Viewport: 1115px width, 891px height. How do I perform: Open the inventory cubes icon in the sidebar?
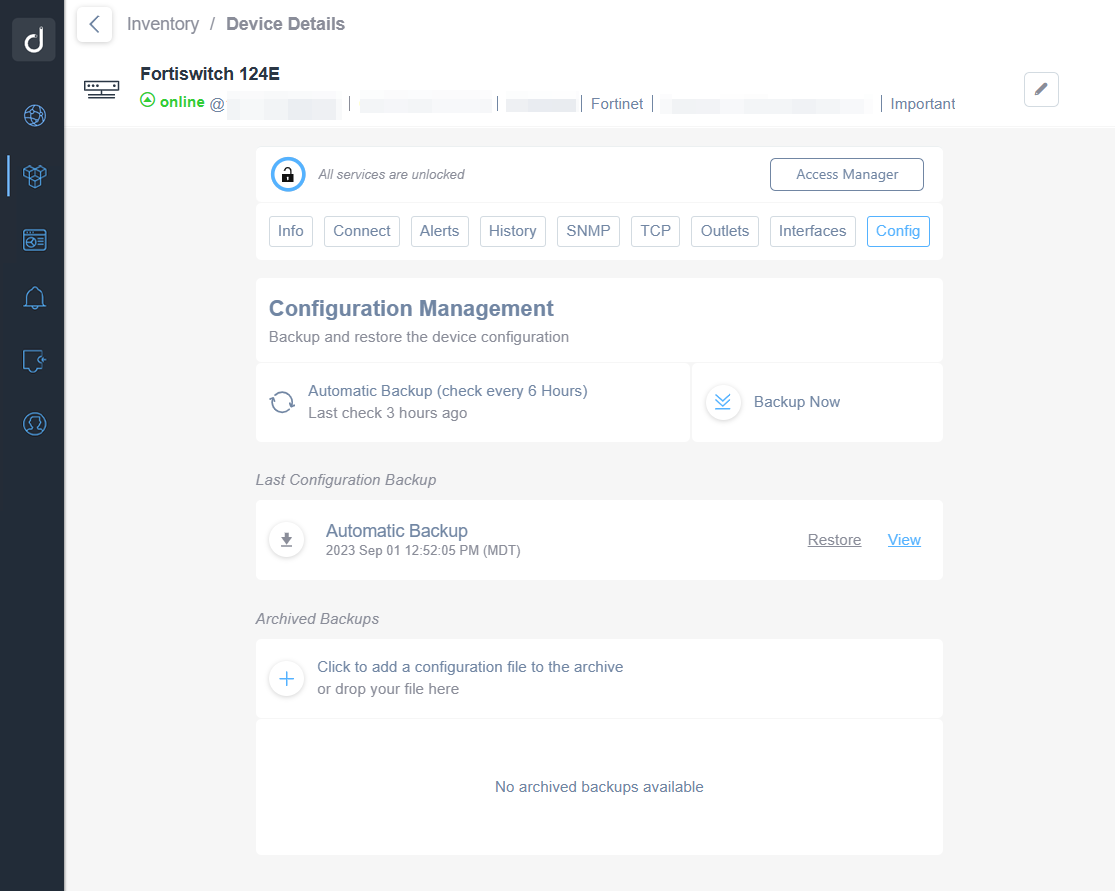(x=34, y=176)
